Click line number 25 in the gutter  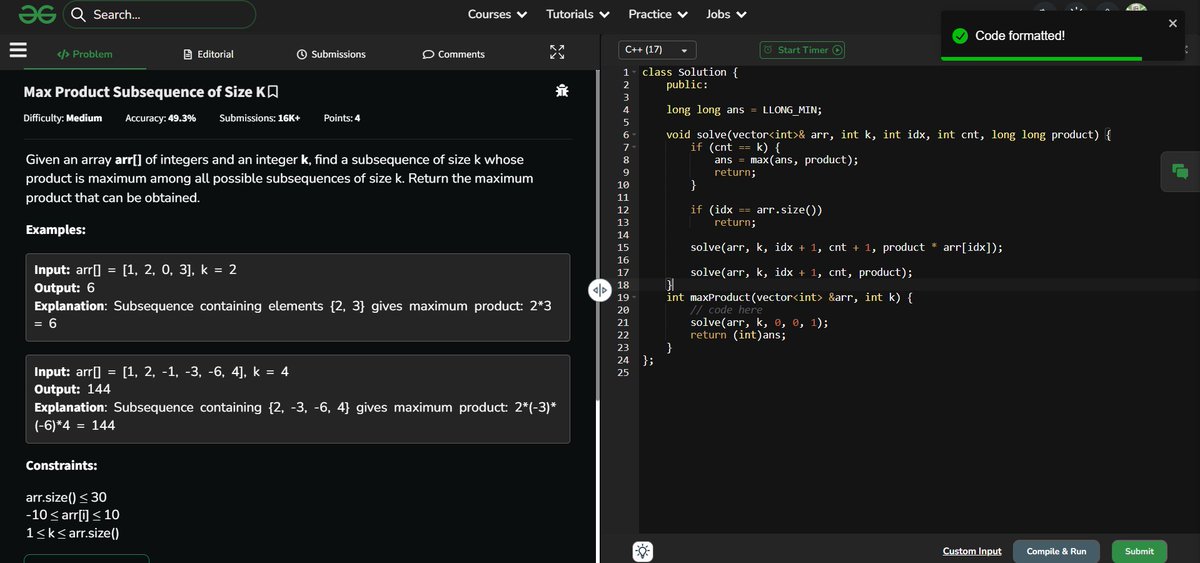point(623,372)
